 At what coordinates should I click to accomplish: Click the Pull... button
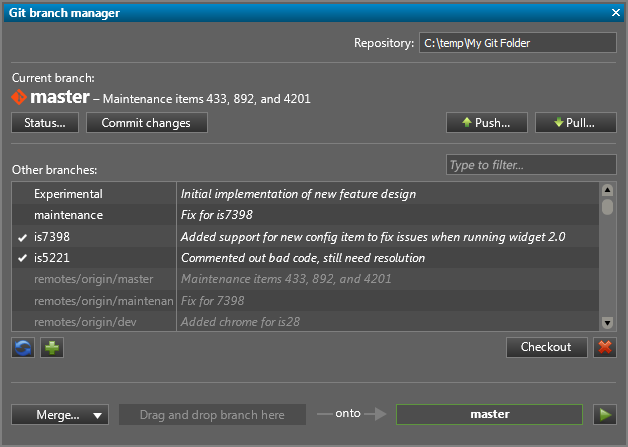(576, 123)
